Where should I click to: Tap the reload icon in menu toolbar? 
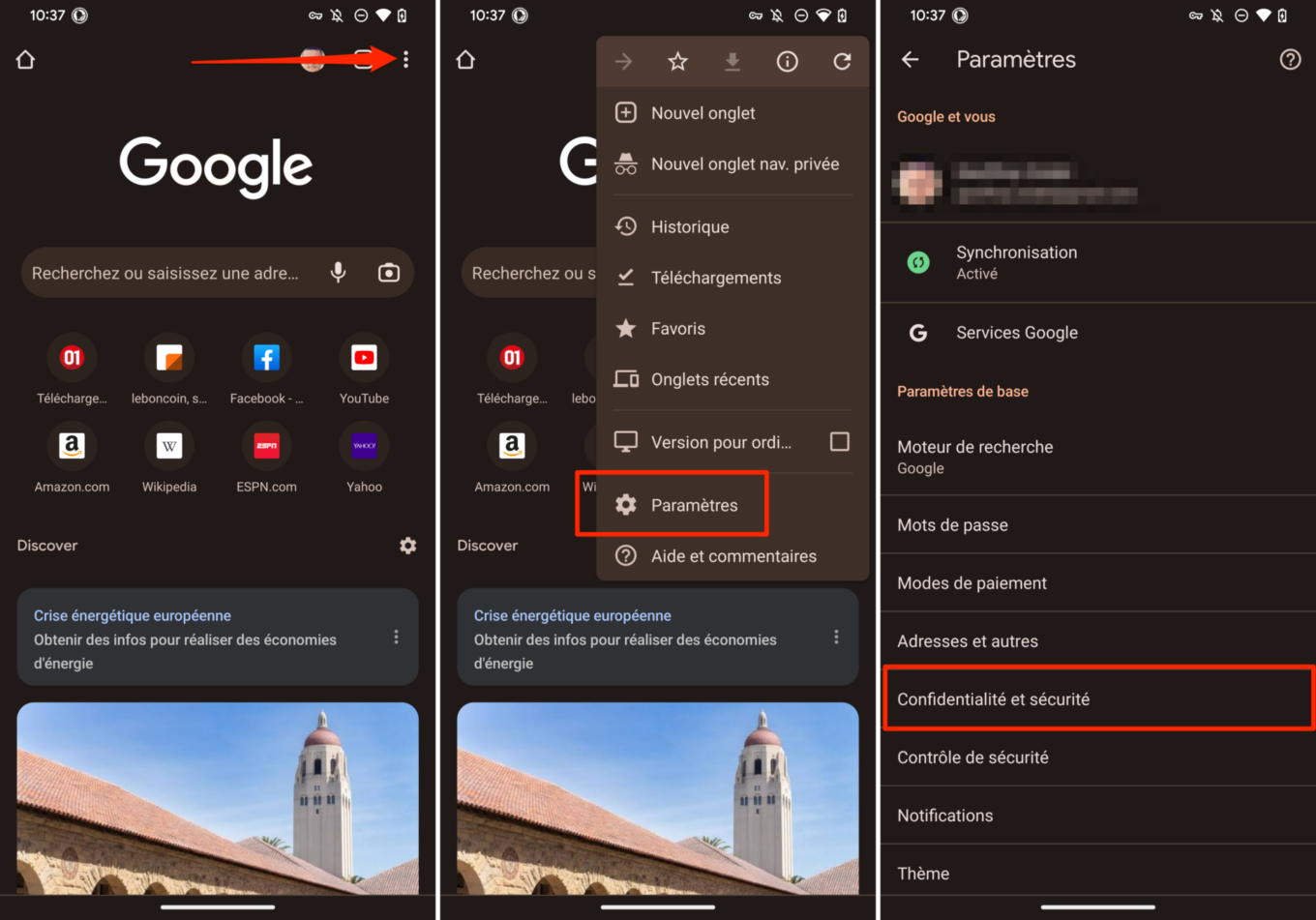pyautogui.click(x=842, y=62)
